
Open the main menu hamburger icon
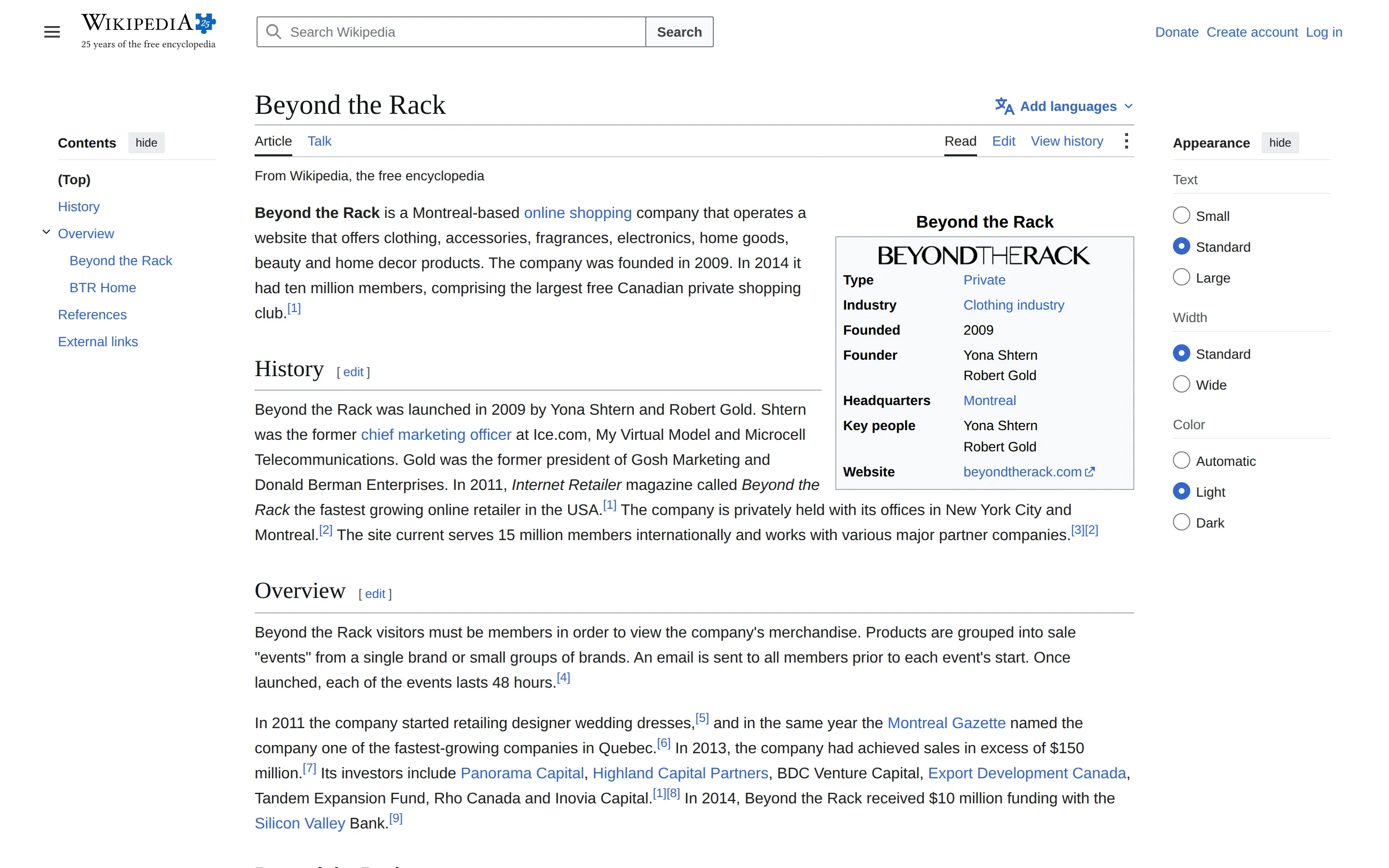(52, 31)
